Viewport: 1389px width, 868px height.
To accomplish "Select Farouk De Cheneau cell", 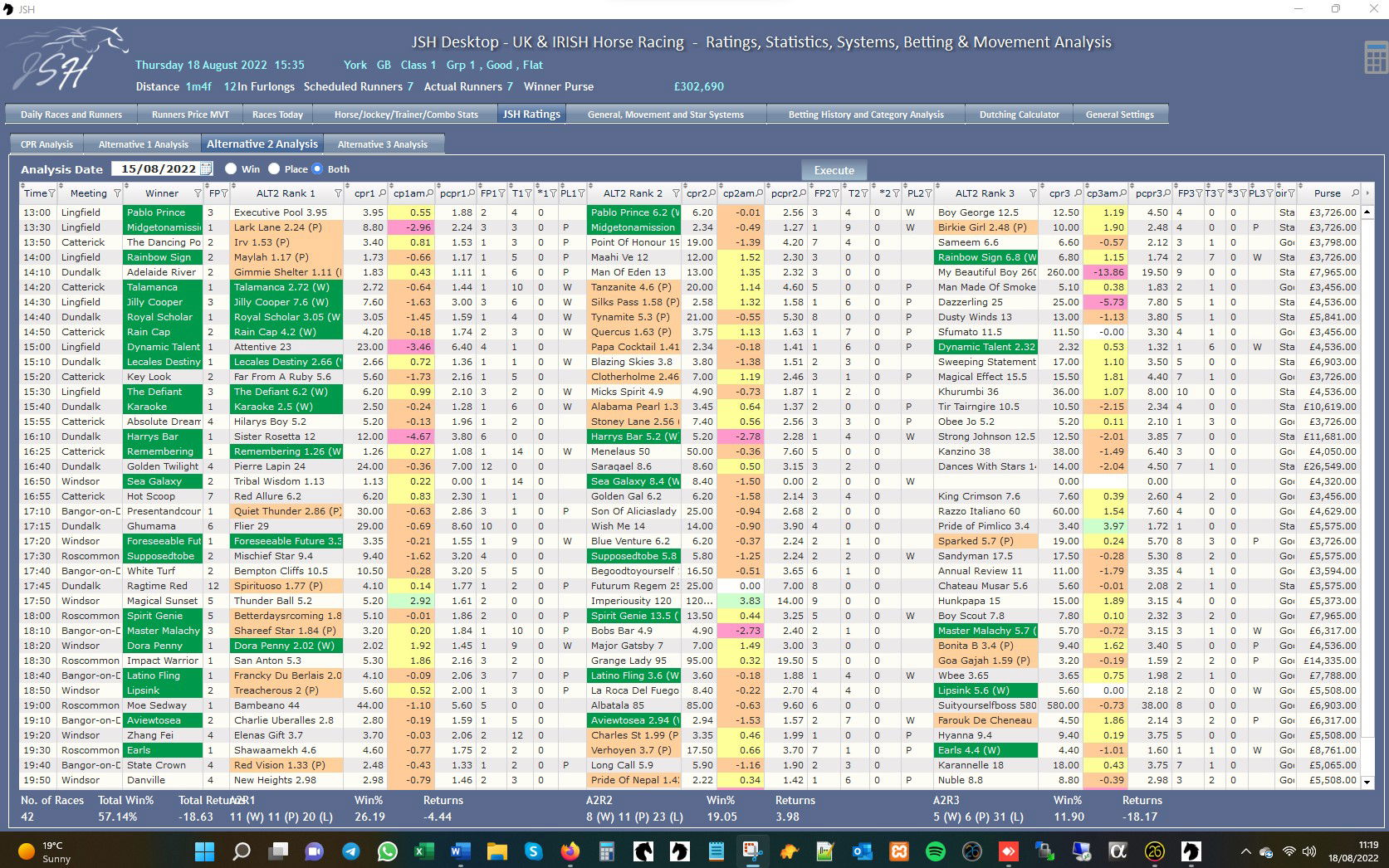I will (986, 720).
